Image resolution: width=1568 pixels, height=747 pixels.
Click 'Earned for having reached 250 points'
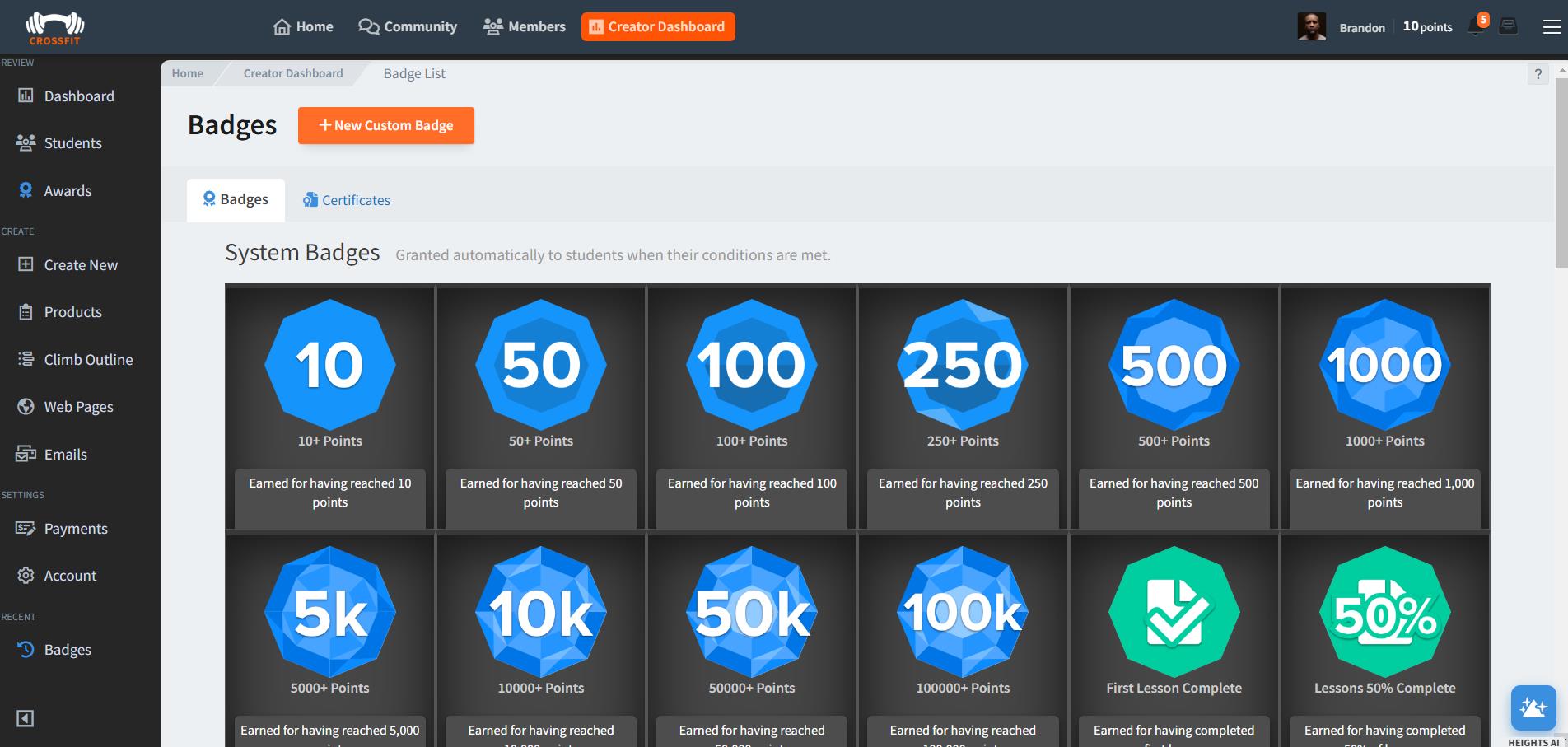[x=963, y=493]
